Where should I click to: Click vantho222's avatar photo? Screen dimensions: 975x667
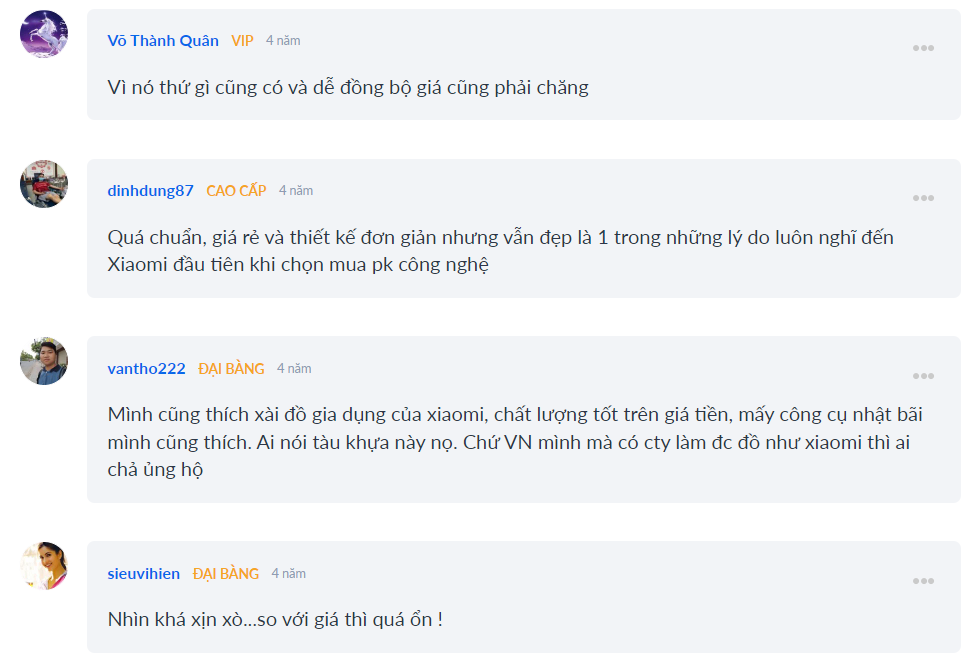click(x=44, y=361)
